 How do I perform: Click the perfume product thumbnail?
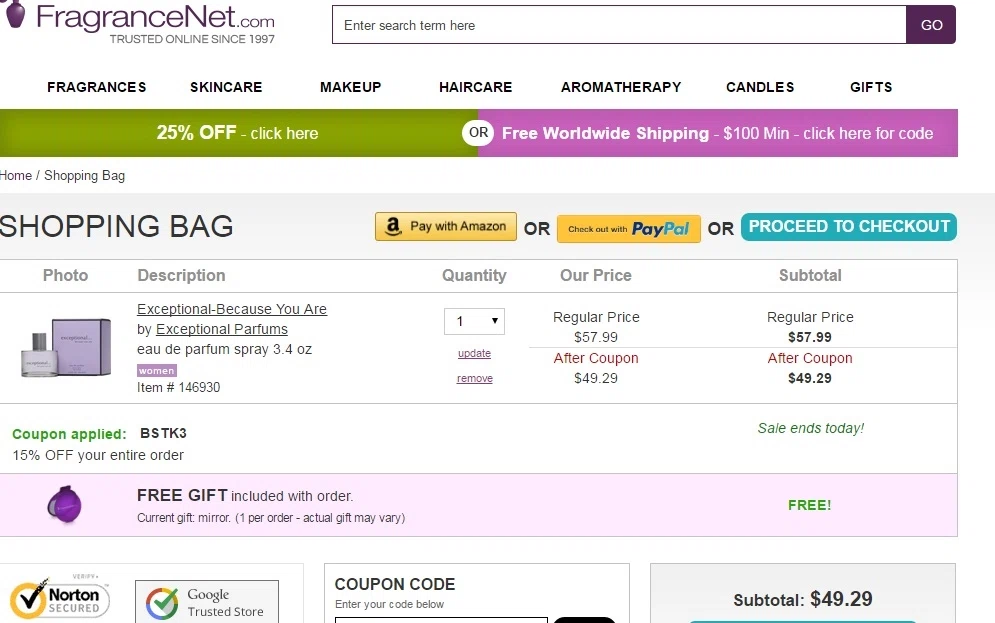[66, 348]
